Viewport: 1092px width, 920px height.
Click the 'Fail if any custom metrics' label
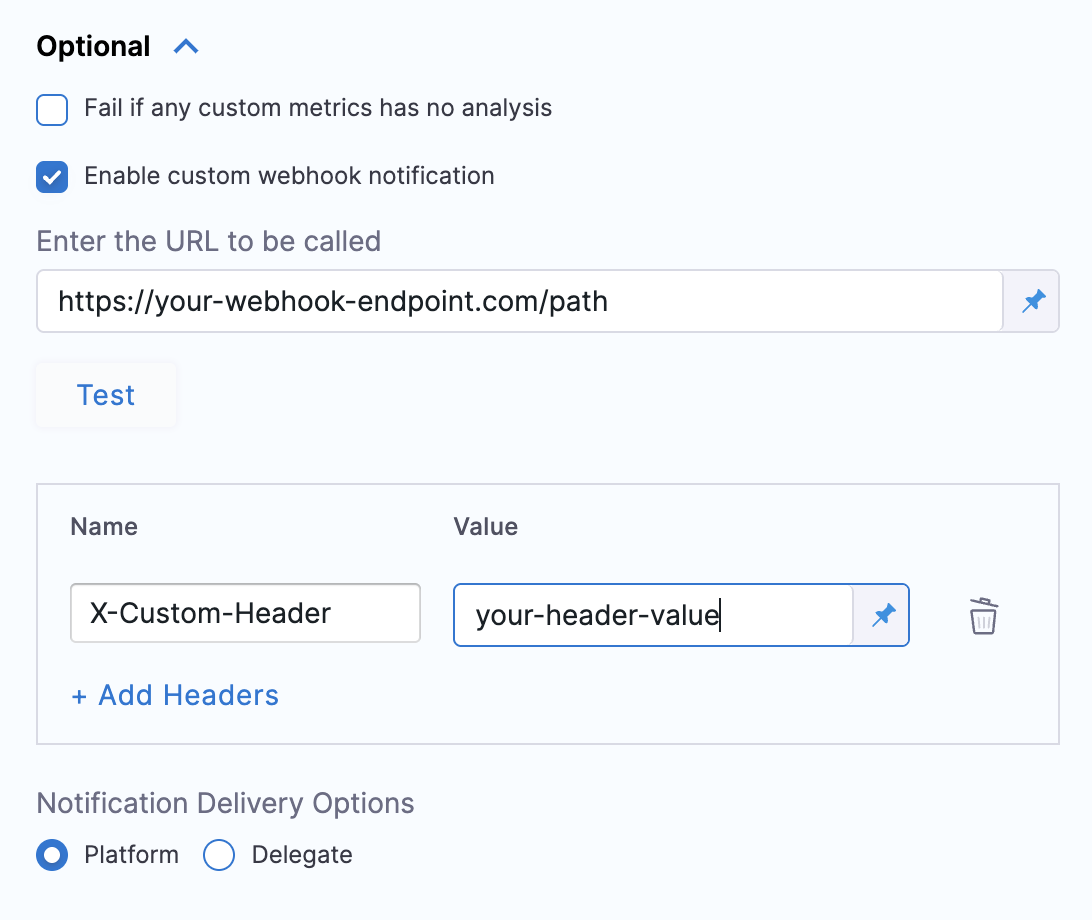[x=318, y=108]
